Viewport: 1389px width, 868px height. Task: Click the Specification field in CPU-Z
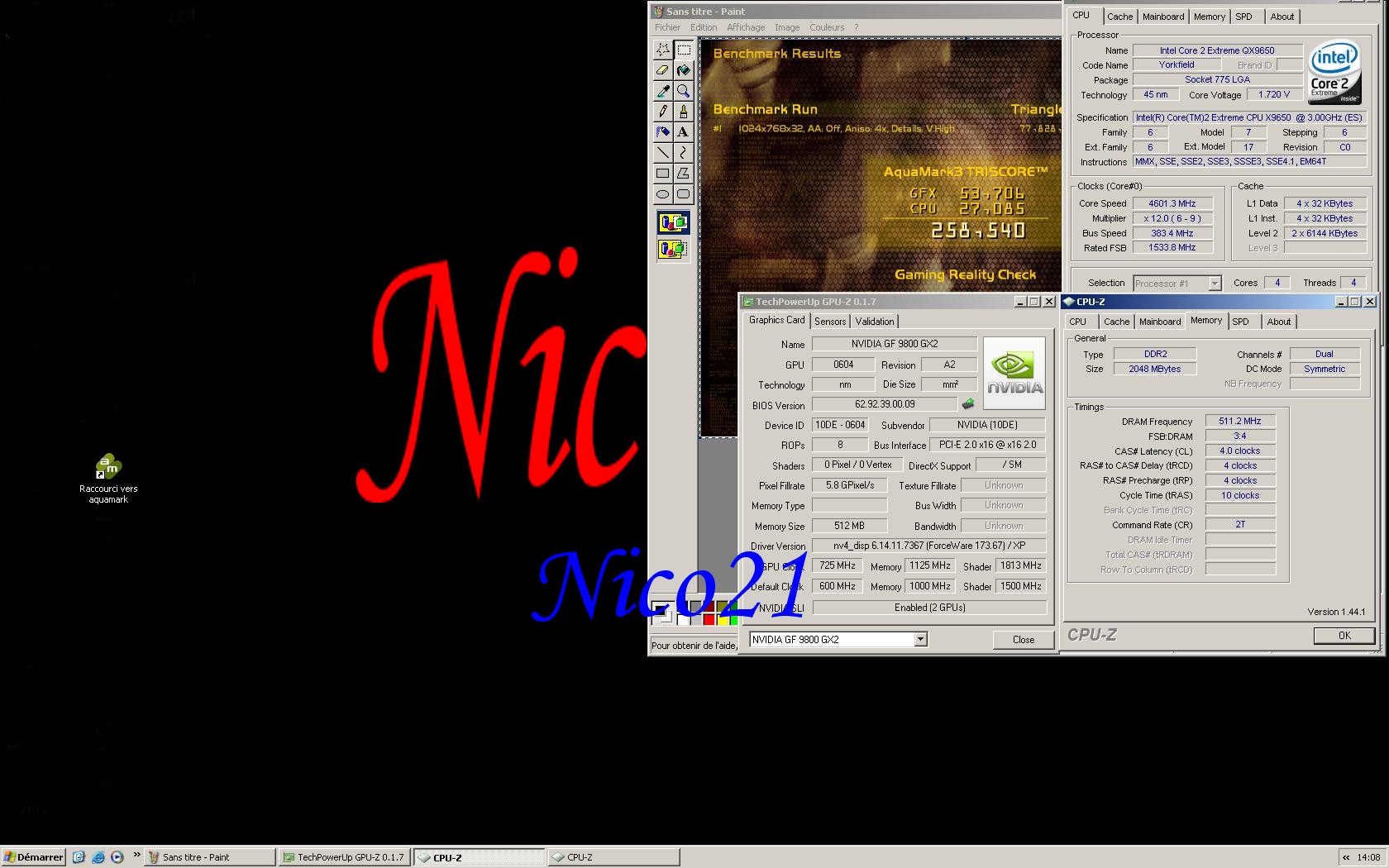1249,117
